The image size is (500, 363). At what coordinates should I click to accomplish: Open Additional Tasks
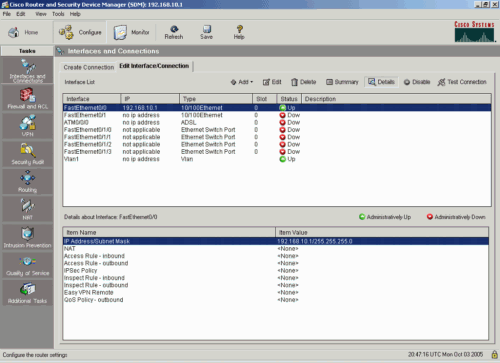tap(28, 293)
